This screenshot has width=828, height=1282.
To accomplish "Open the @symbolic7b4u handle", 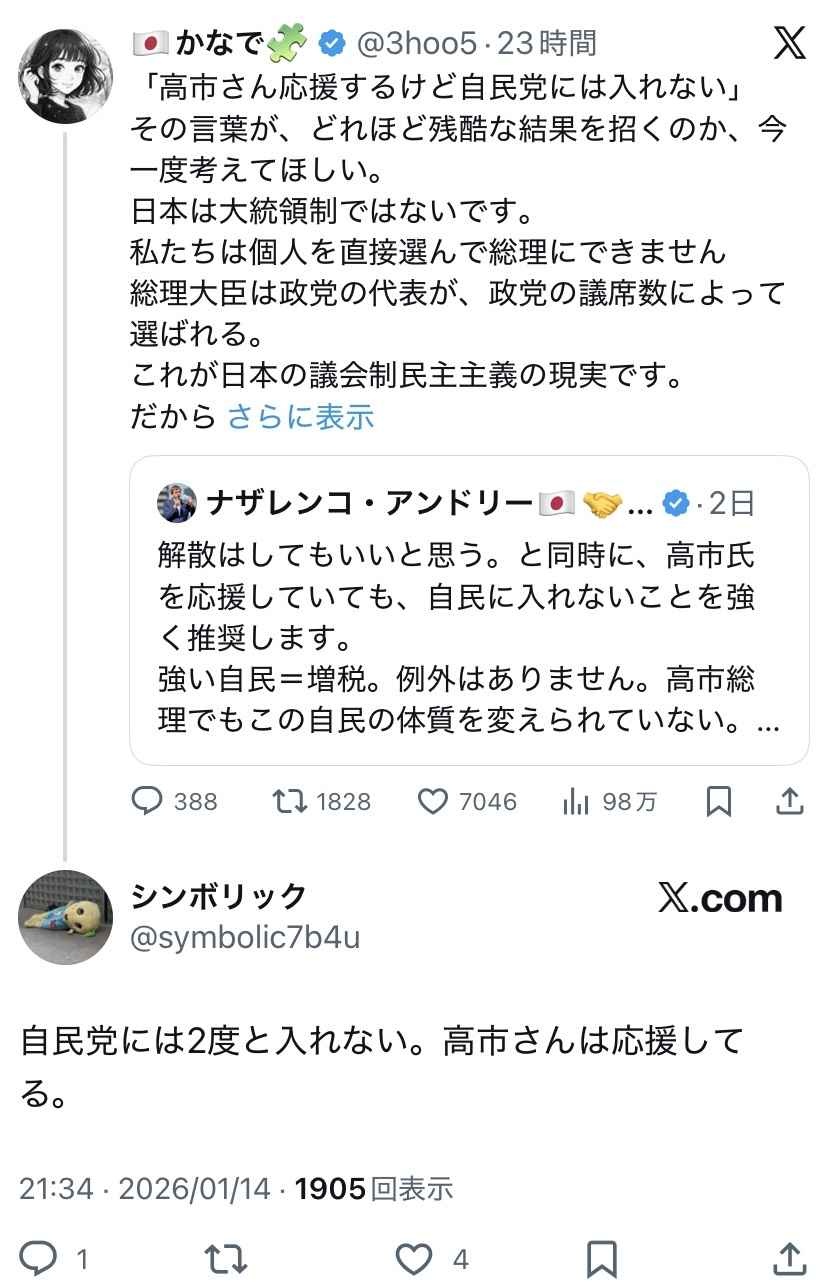I will coord(245,937).
